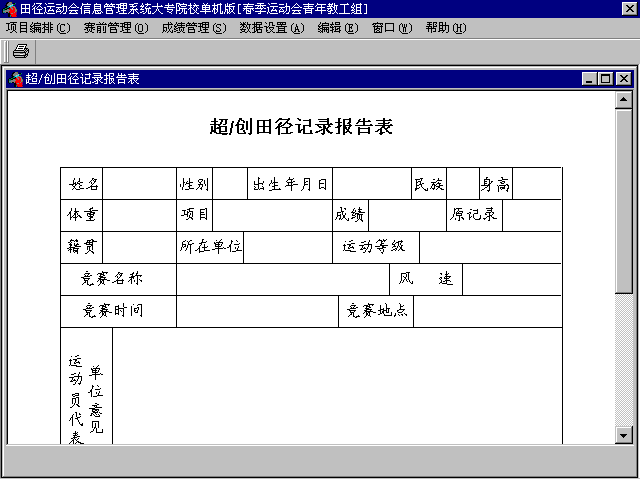Open the 数据设置(A) menu
640x480 pixels.
pyautogui.click(x=272, y=28)
